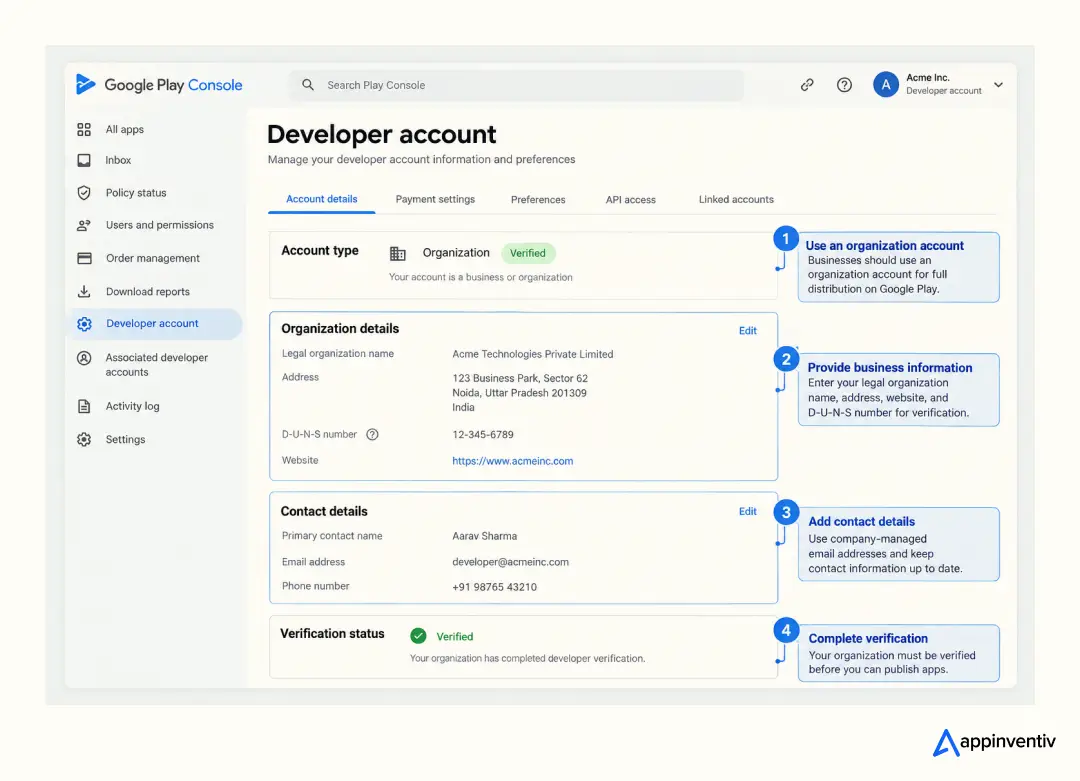Open Associated developer accounts

point(156,365)
